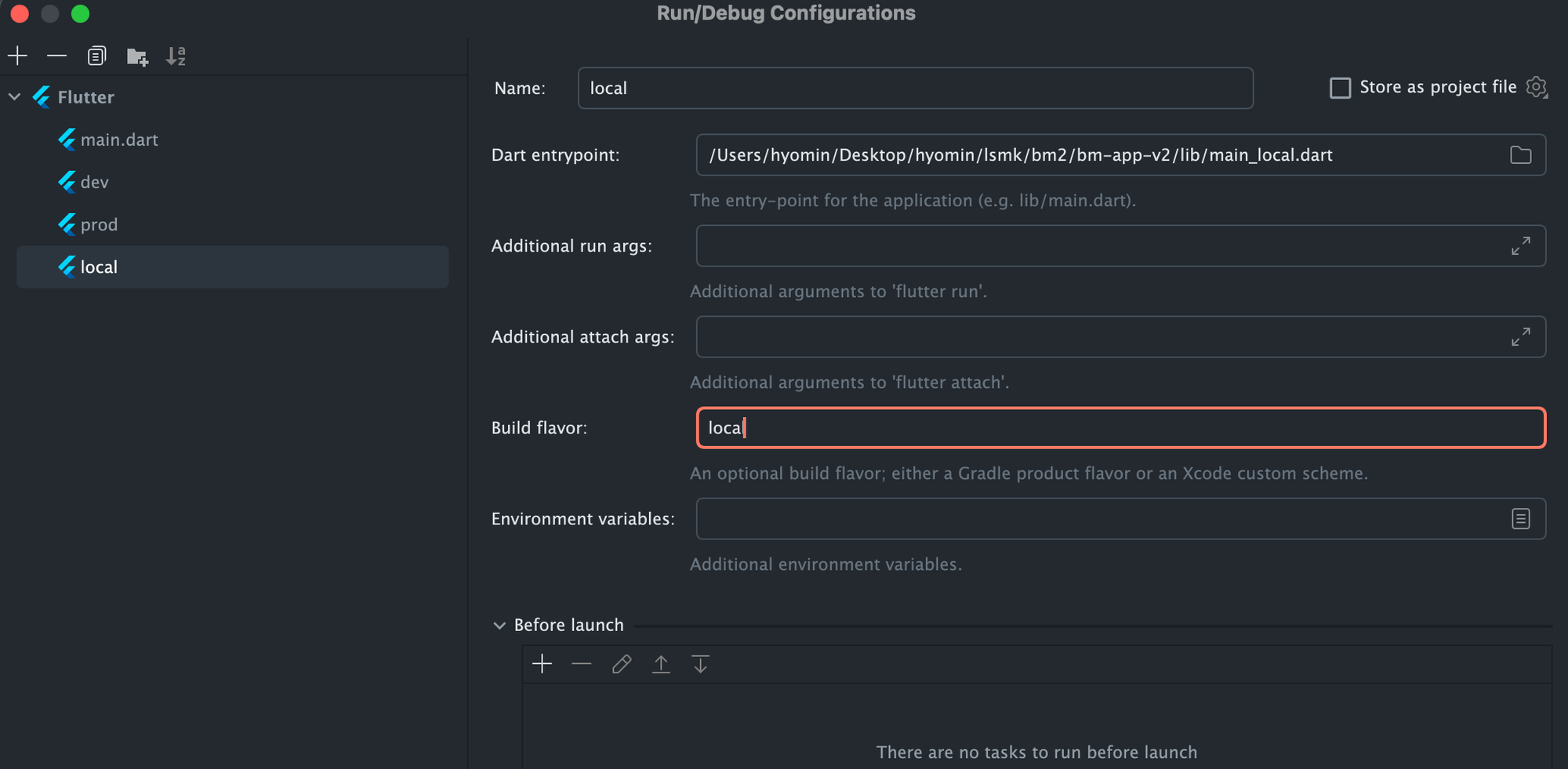This screenshot has width=1568, height=769.
Task: Enable Store as project file
Action: 1340,88
